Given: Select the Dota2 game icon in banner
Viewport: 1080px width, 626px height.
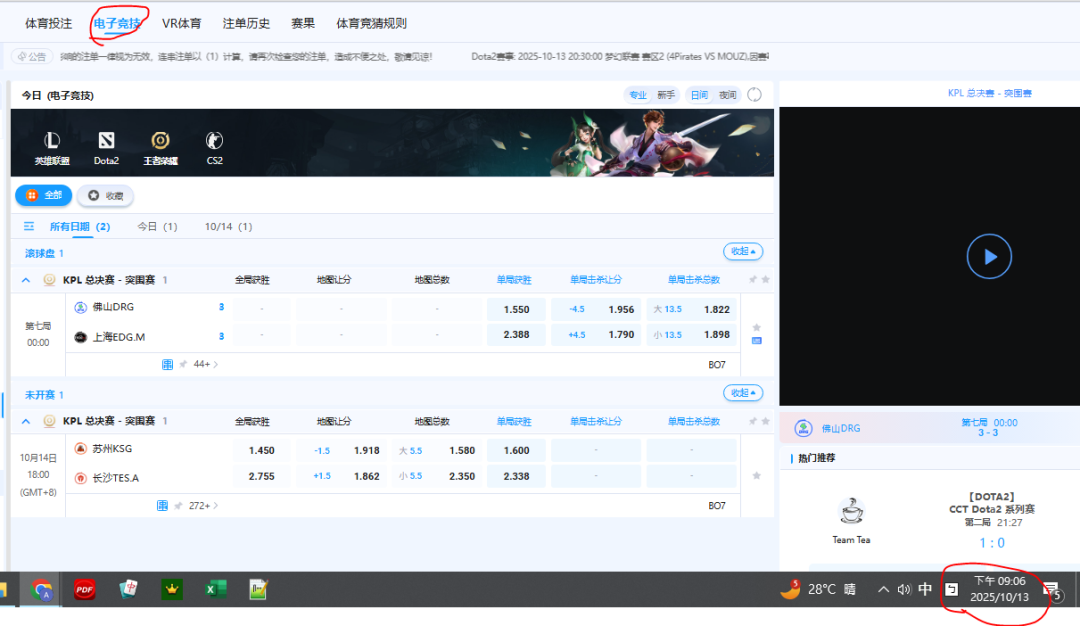Looking at the screenshot, I should click(x=106, y=146).
